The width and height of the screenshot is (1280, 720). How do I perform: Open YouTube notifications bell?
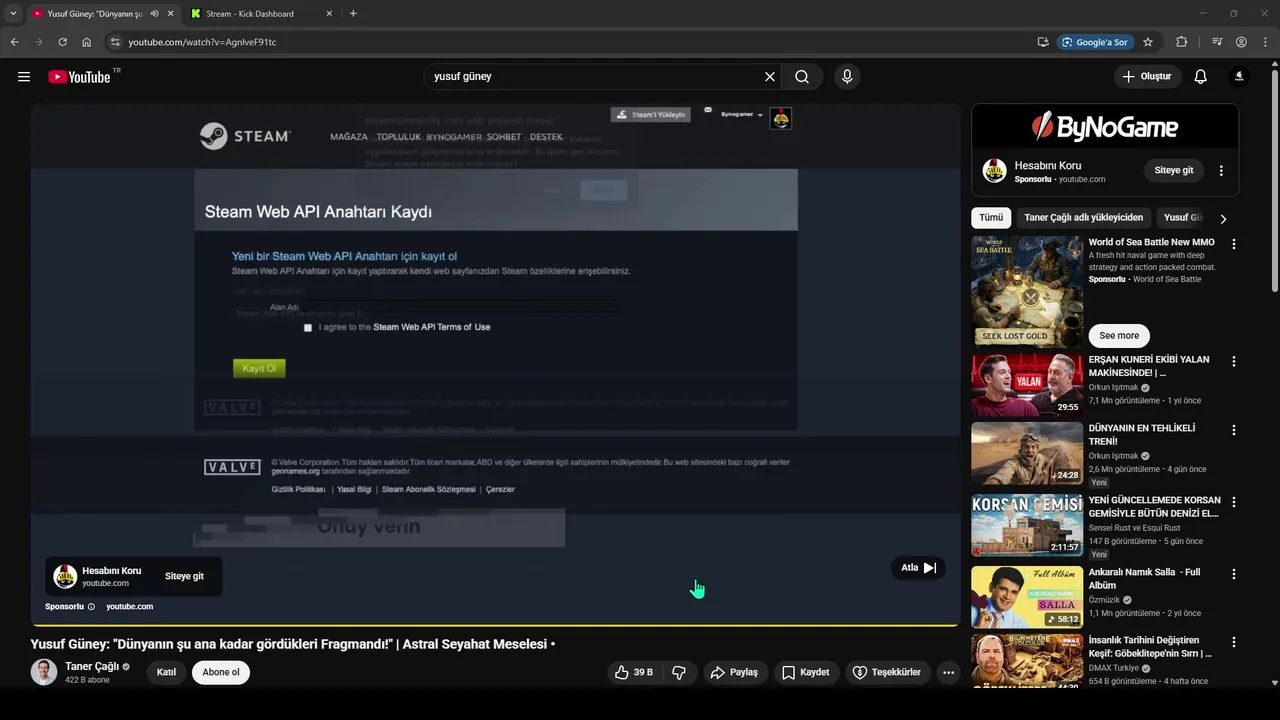[x=1201, y=77]
